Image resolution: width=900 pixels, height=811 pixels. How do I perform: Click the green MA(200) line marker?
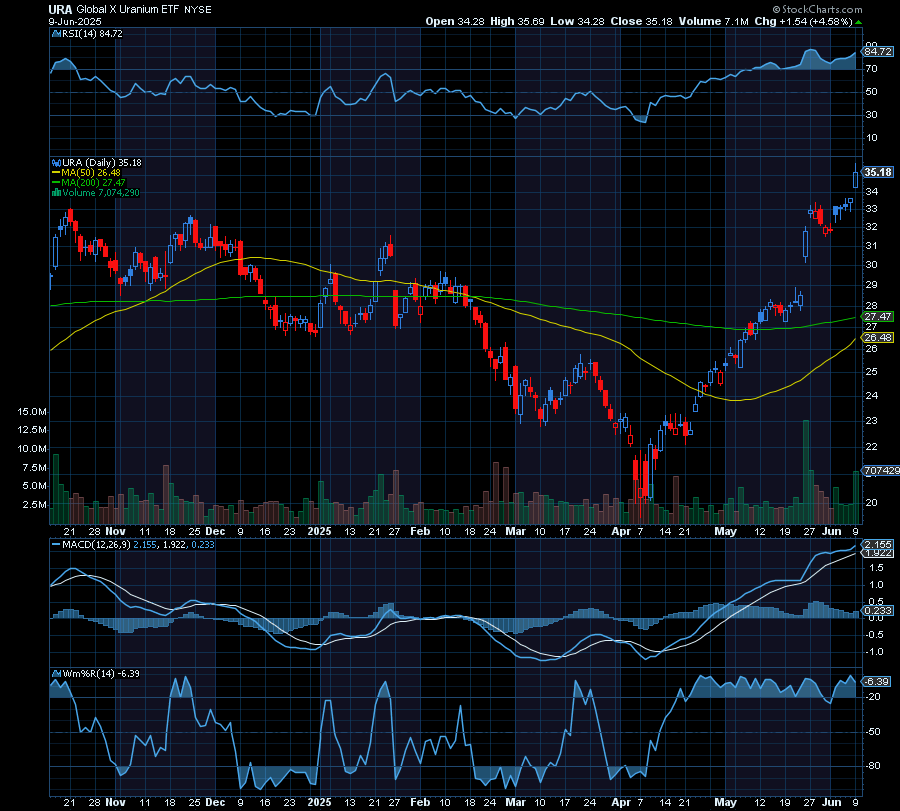tap(57, 182)
